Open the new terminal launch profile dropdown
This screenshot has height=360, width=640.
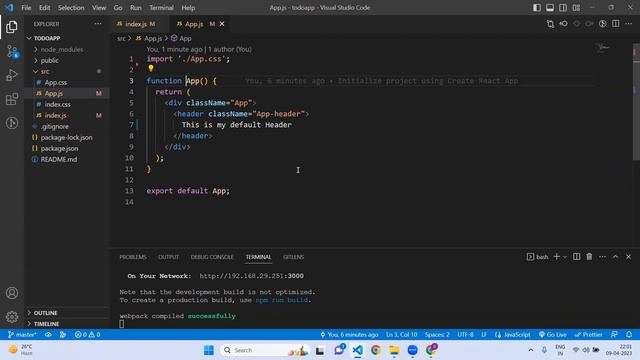[x=565, y=257]
